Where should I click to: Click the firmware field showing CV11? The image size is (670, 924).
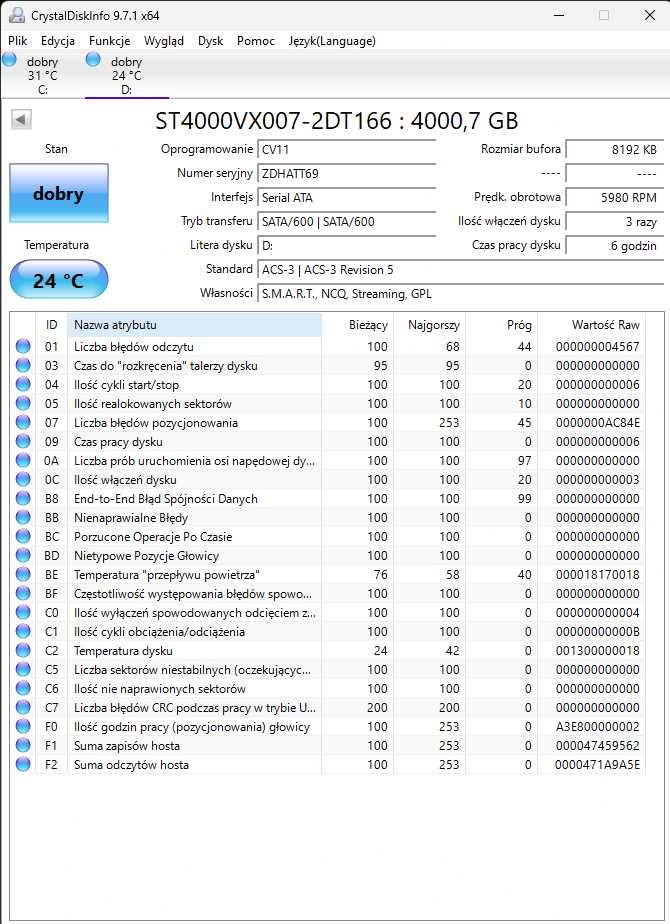pos(346,149)
